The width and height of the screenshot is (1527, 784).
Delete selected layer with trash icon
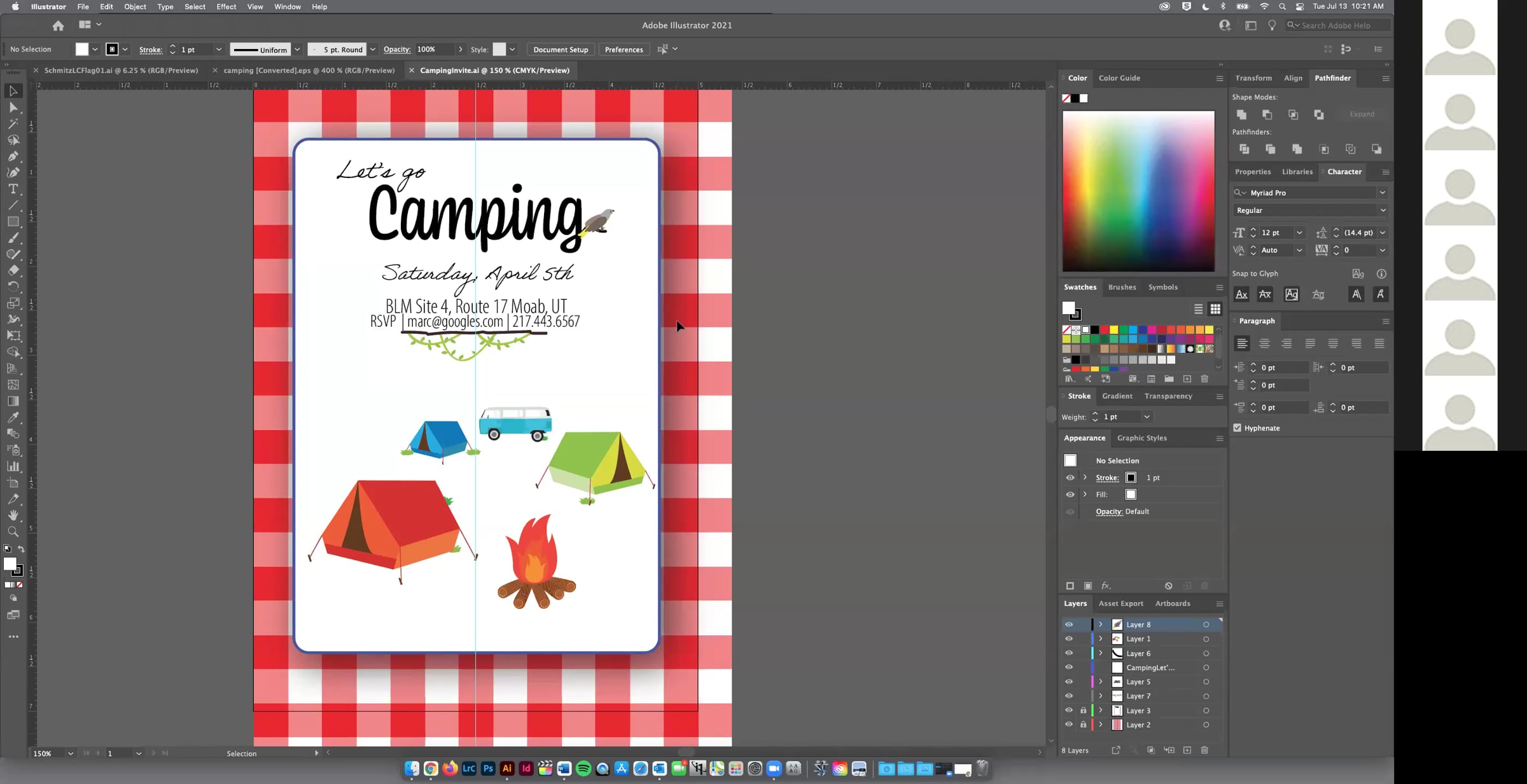point(1204,750)
